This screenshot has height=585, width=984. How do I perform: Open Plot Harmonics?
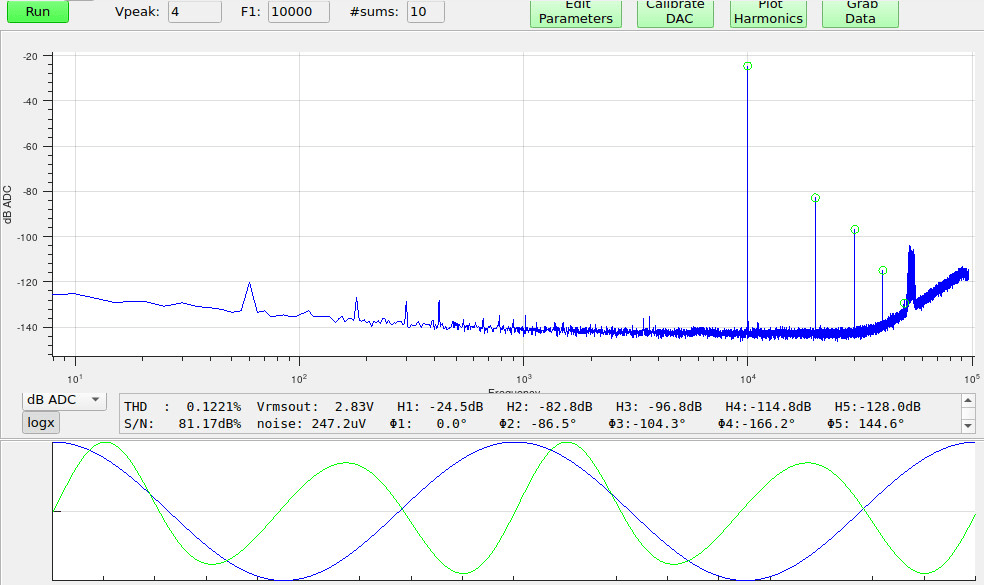[x=768, y=13]
